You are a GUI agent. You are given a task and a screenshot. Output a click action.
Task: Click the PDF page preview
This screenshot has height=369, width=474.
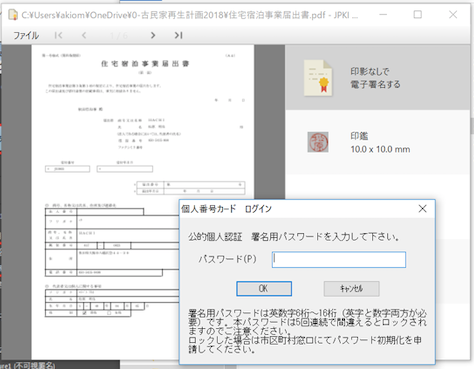(143, 202)
